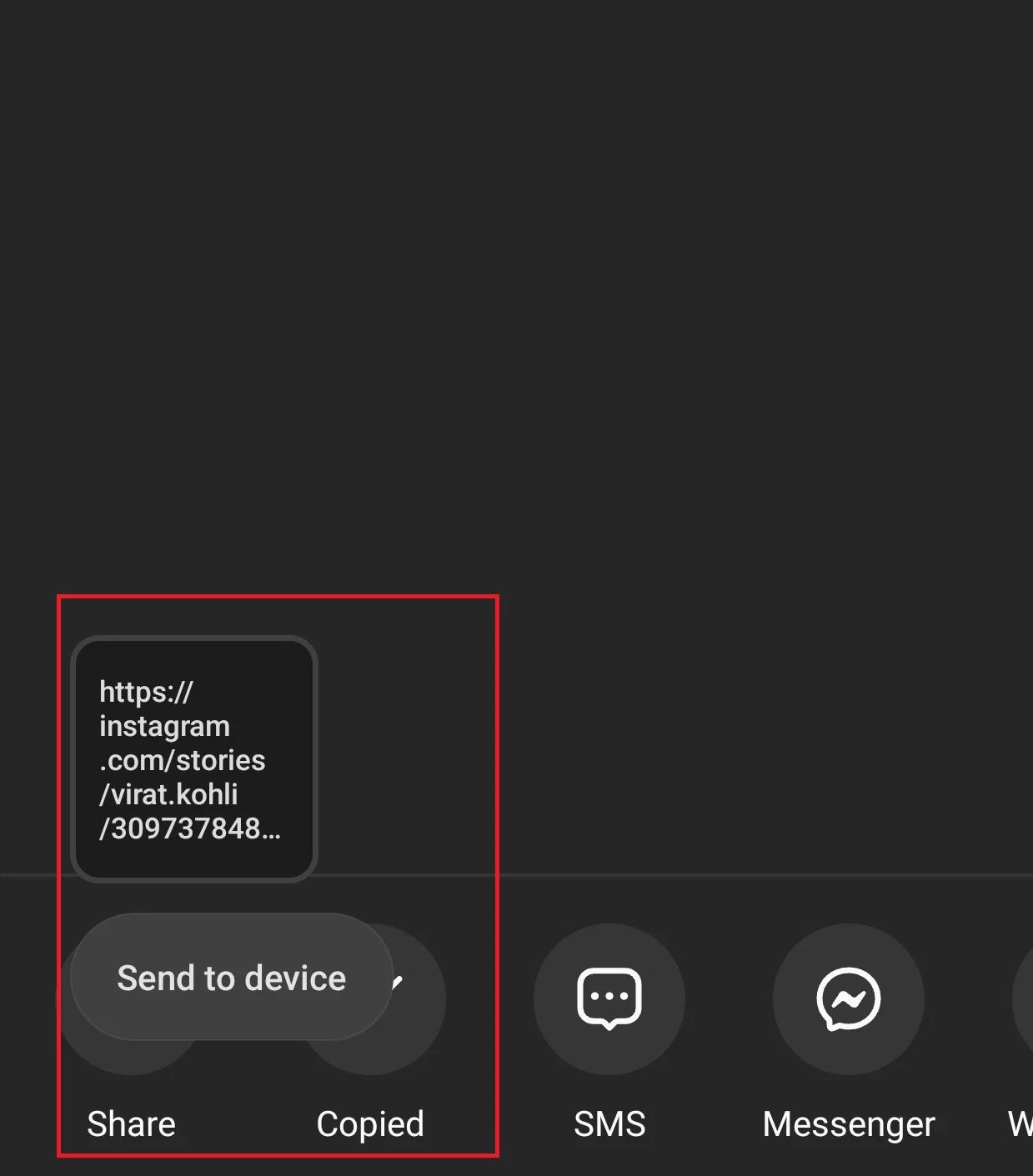This screenshot has height=1176, width=1033.
Task: Click the virat.kohli line in the link preview
Action: pyautogui.click(x=168, y=794)
